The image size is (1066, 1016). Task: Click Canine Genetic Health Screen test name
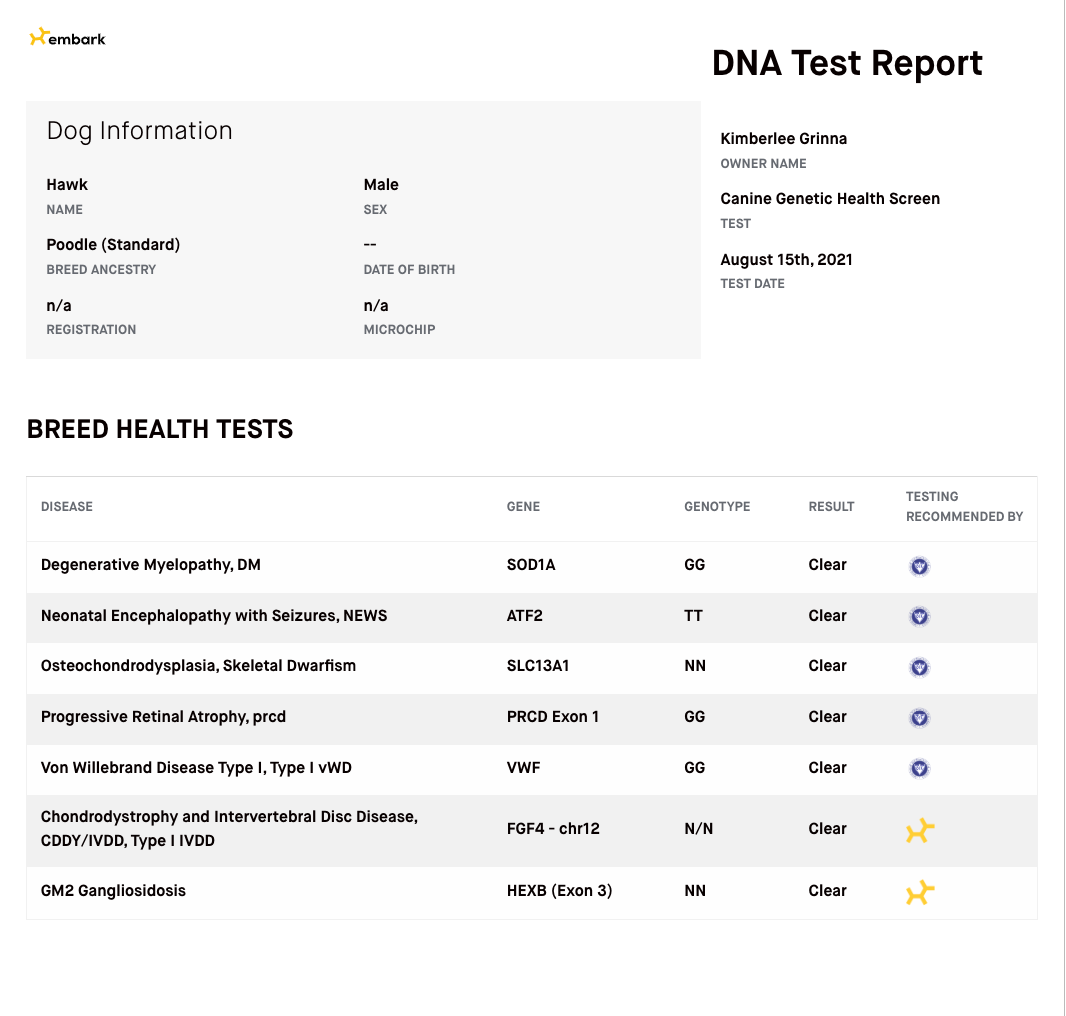click(x=830, y=199)
